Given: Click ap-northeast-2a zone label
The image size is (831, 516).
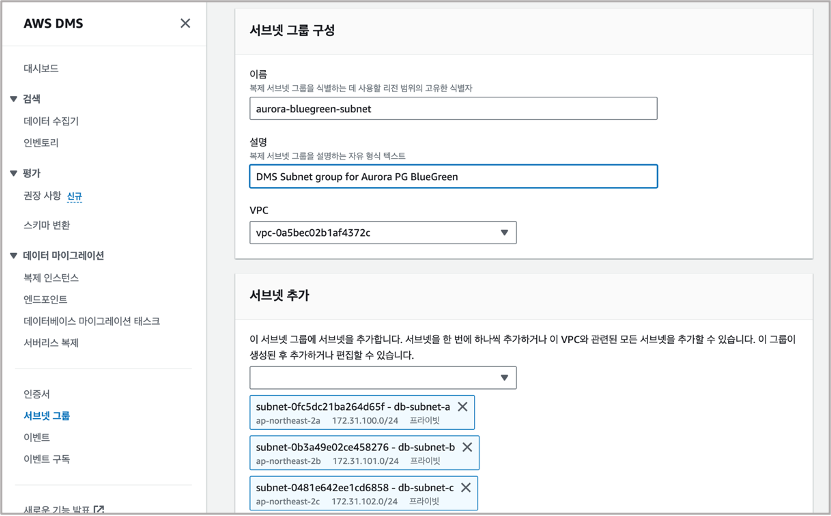Looking at the screenshot, I should (288, 421).
